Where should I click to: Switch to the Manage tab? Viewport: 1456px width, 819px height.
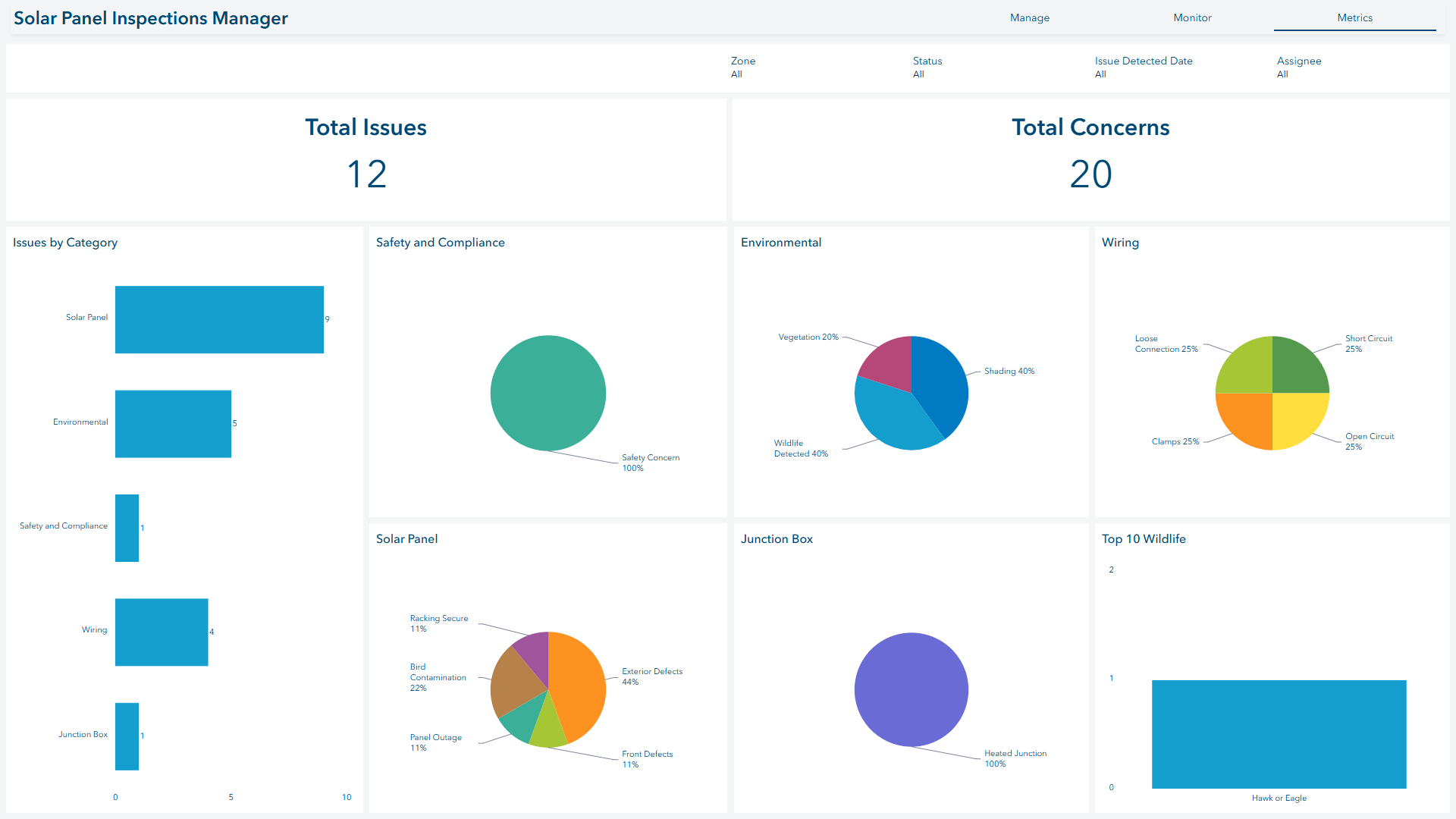(1029, 17)
